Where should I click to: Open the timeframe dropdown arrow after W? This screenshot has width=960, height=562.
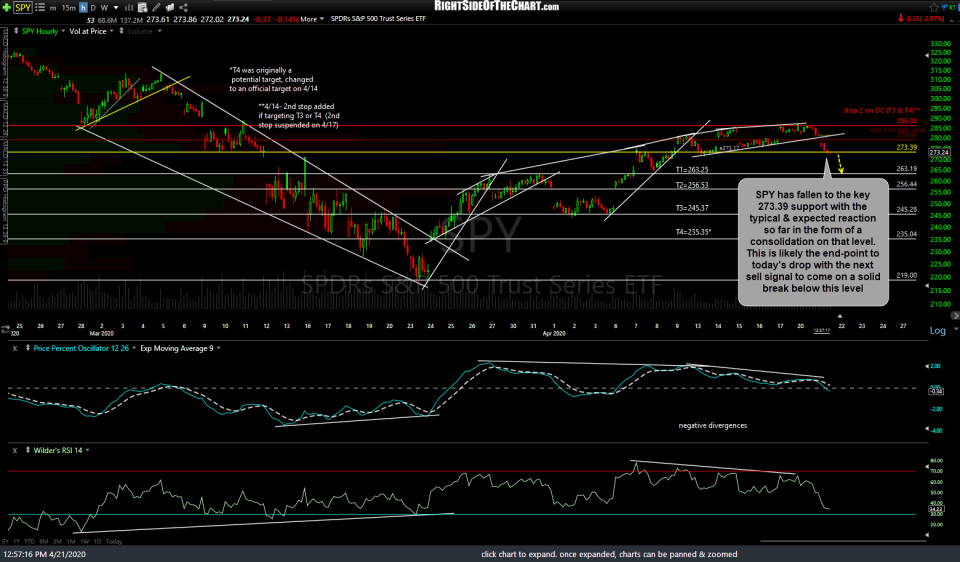(116, 8)
